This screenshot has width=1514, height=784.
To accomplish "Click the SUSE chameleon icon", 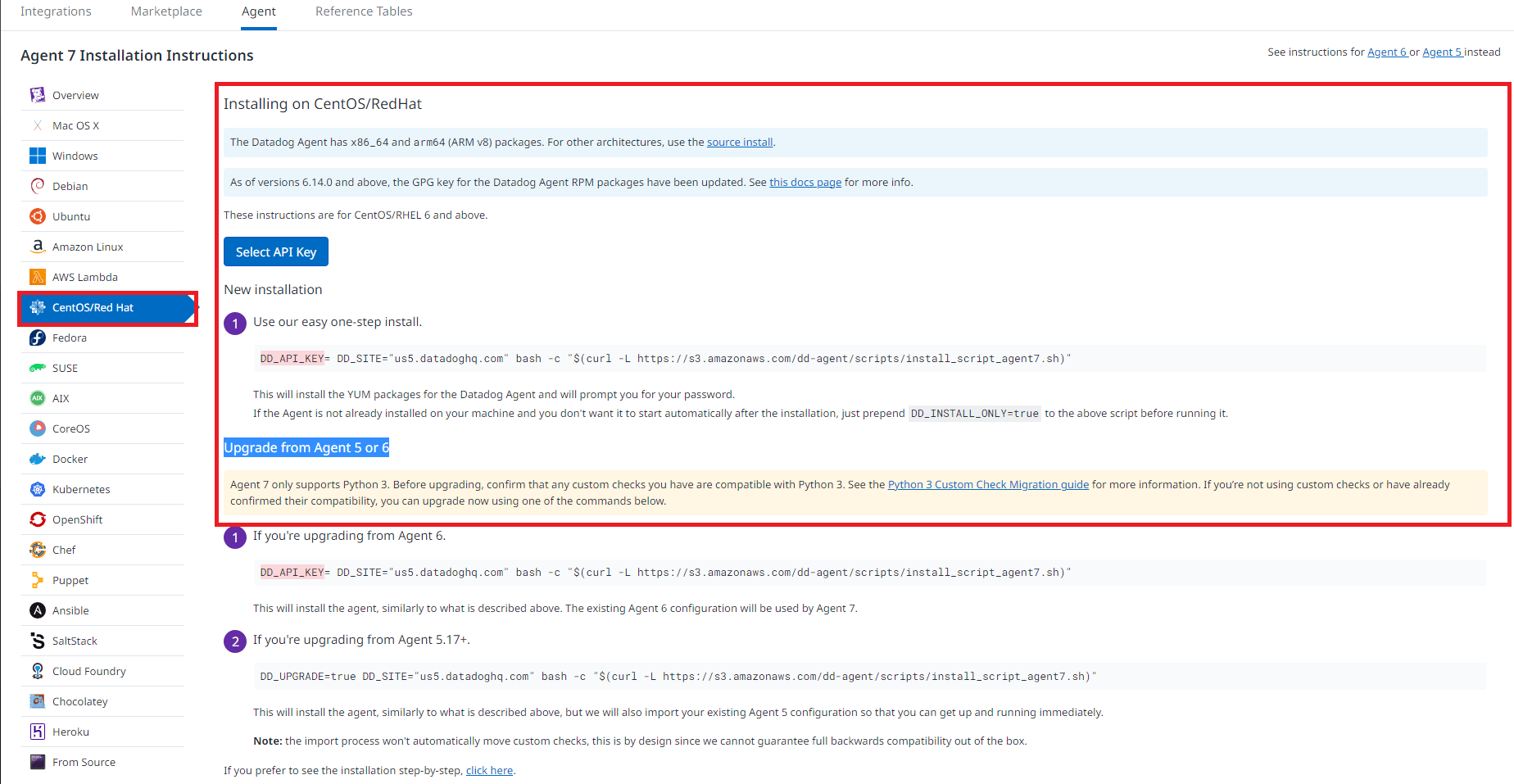I will pyautogui.click(x=38, y=368).
